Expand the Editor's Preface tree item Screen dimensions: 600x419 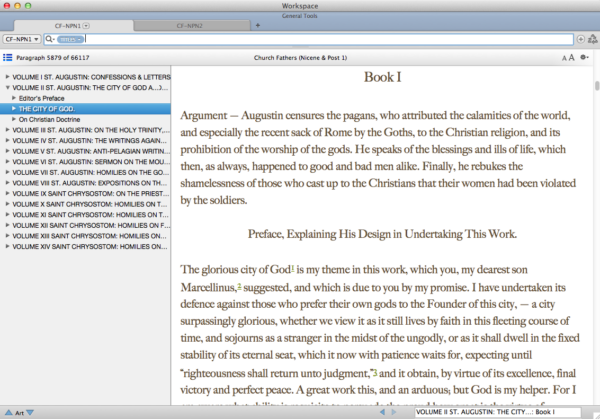point(14,97)
